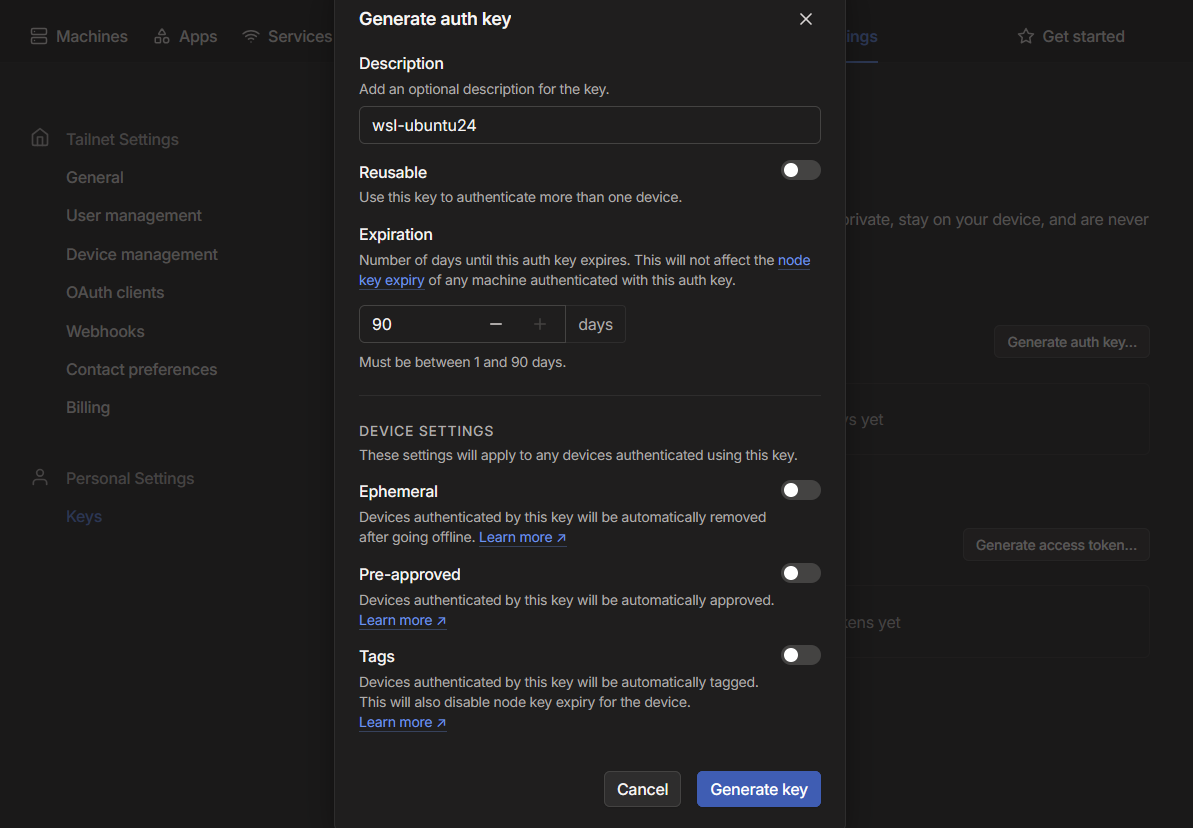Click the Personal Settings heading text
1193x828 pixels.
(130, 478)
